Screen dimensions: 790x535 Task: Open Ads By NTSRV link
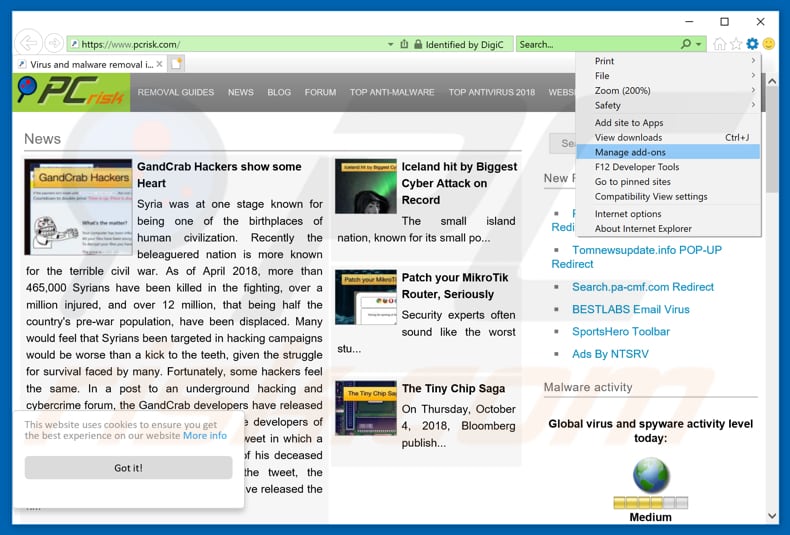(x=610, y=354)
